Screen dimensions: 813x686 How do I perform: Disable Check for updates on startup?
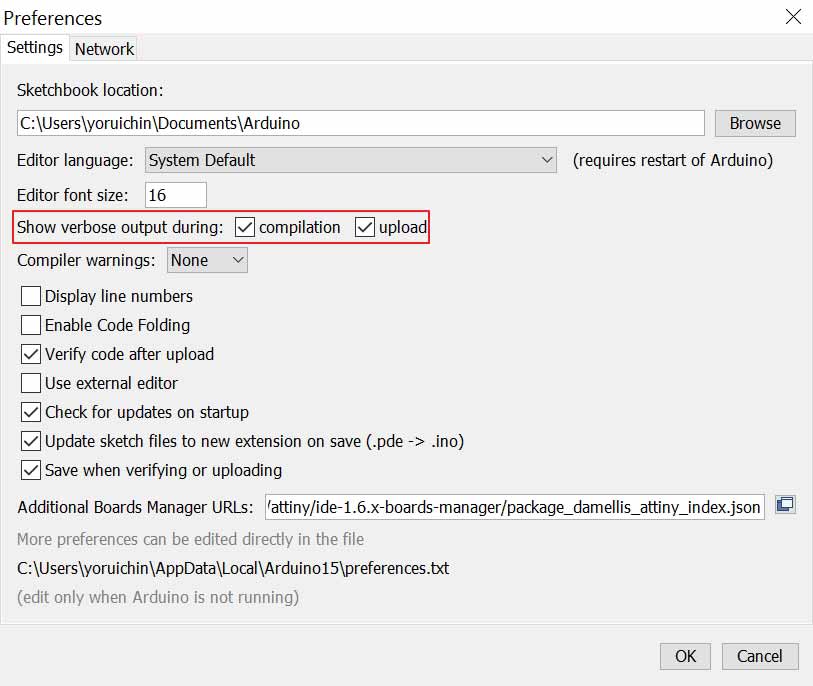31,412
